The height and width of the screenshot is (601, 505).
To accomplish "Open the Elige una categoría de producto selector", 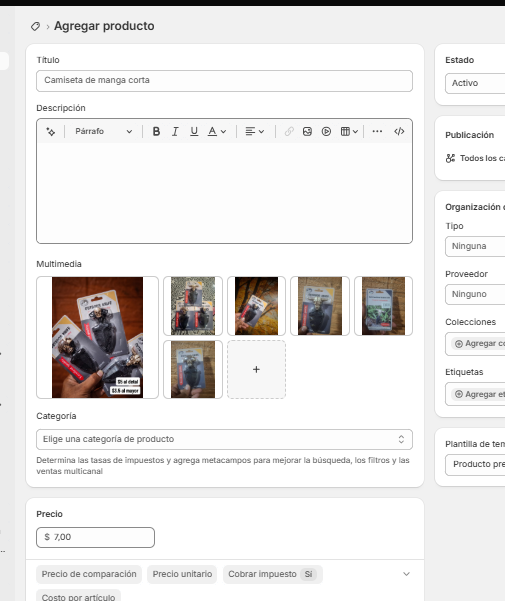I will [x=224, y=439].
